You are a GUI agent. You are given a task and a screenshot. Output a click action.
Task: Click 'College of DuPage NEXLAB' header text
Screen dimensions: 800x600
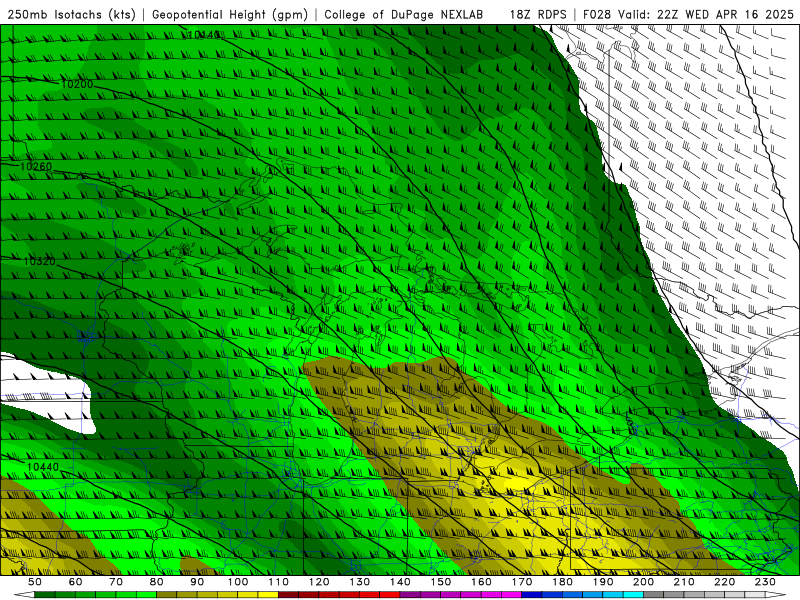404,14
